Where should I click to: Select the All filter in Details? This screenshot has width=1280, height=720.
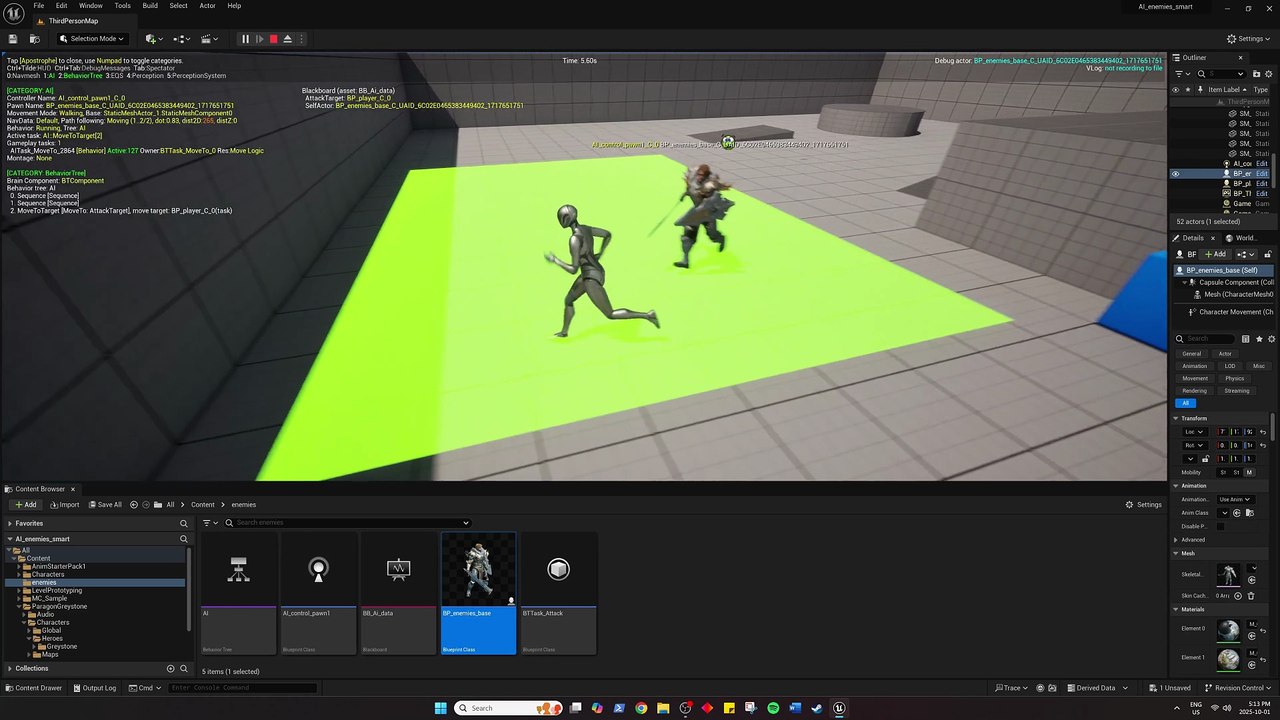click(x=1186, y=403)
